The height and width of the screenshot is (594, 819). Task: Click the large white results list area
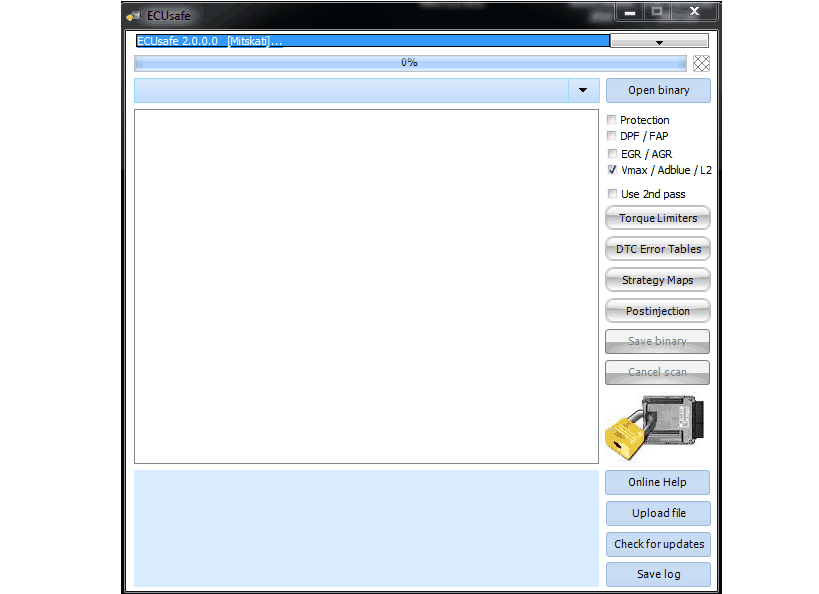pyautogui.click(x=366, y=286)
